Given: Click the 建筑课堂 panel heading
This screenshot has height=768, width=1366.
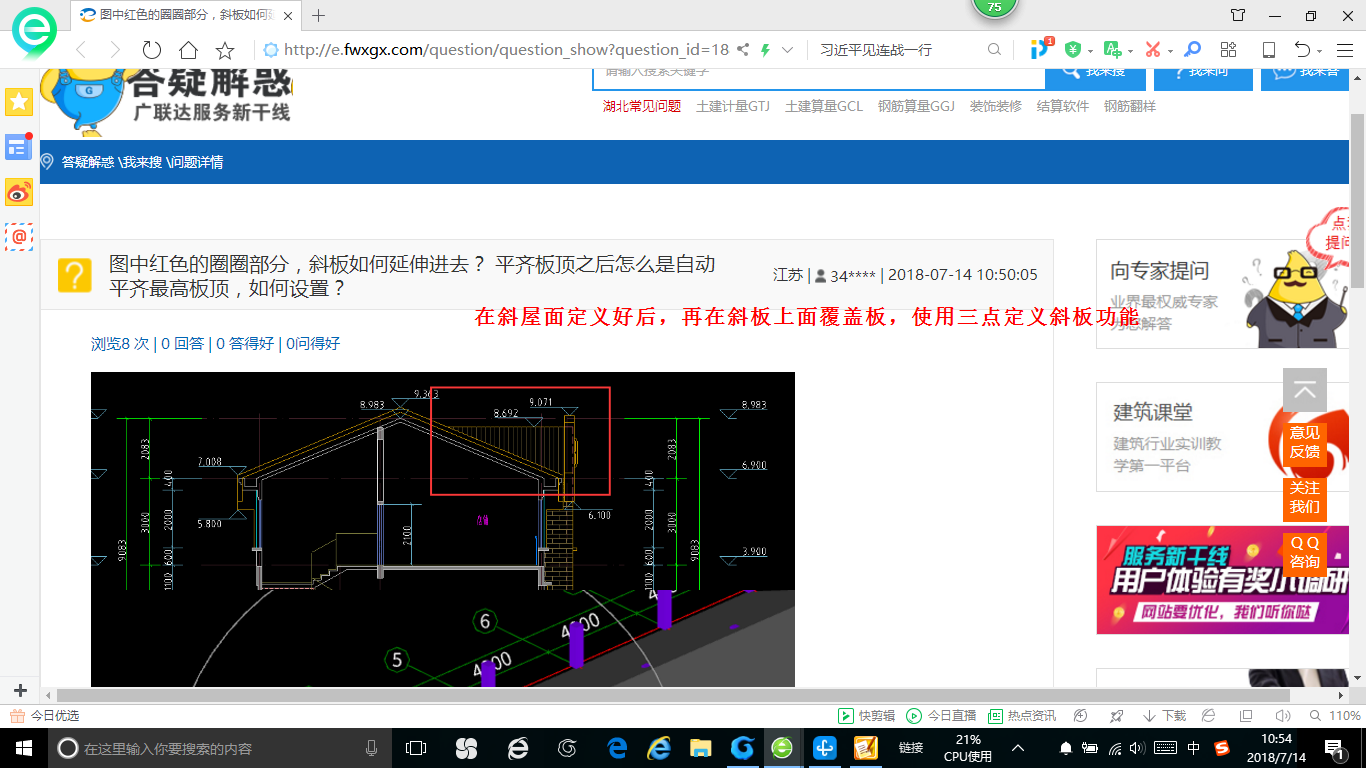Looking at the screenshot, I should coord(1153,412).
